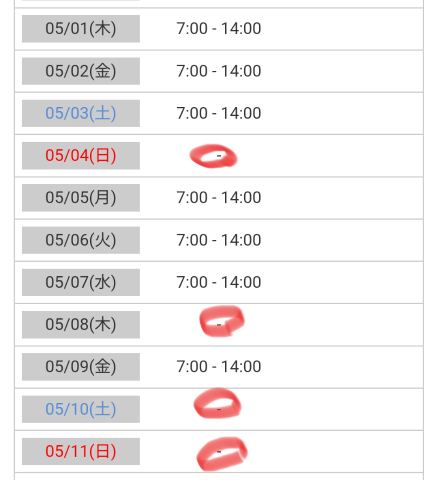Select the 05/07(水) date label
Viewport: 437px width, 480px height.
[81, 282]
